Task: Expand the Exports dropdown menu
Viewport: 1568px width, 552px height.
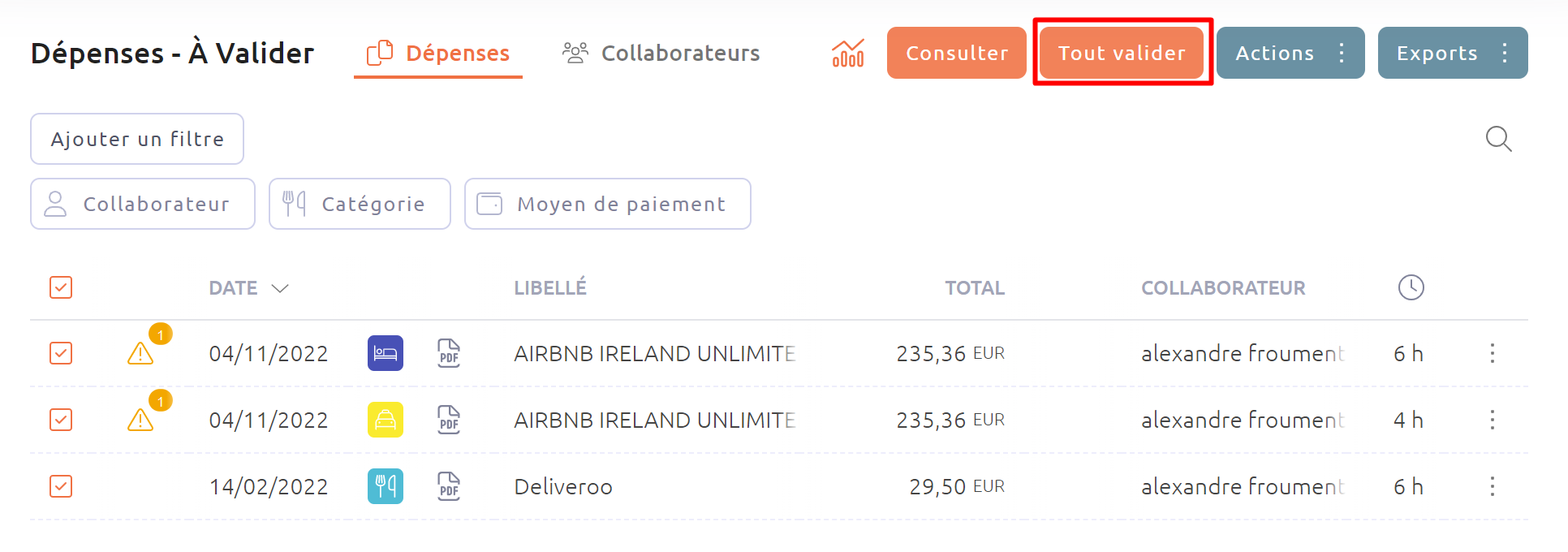Action: pyautogui.click(x=1453, y=53)
